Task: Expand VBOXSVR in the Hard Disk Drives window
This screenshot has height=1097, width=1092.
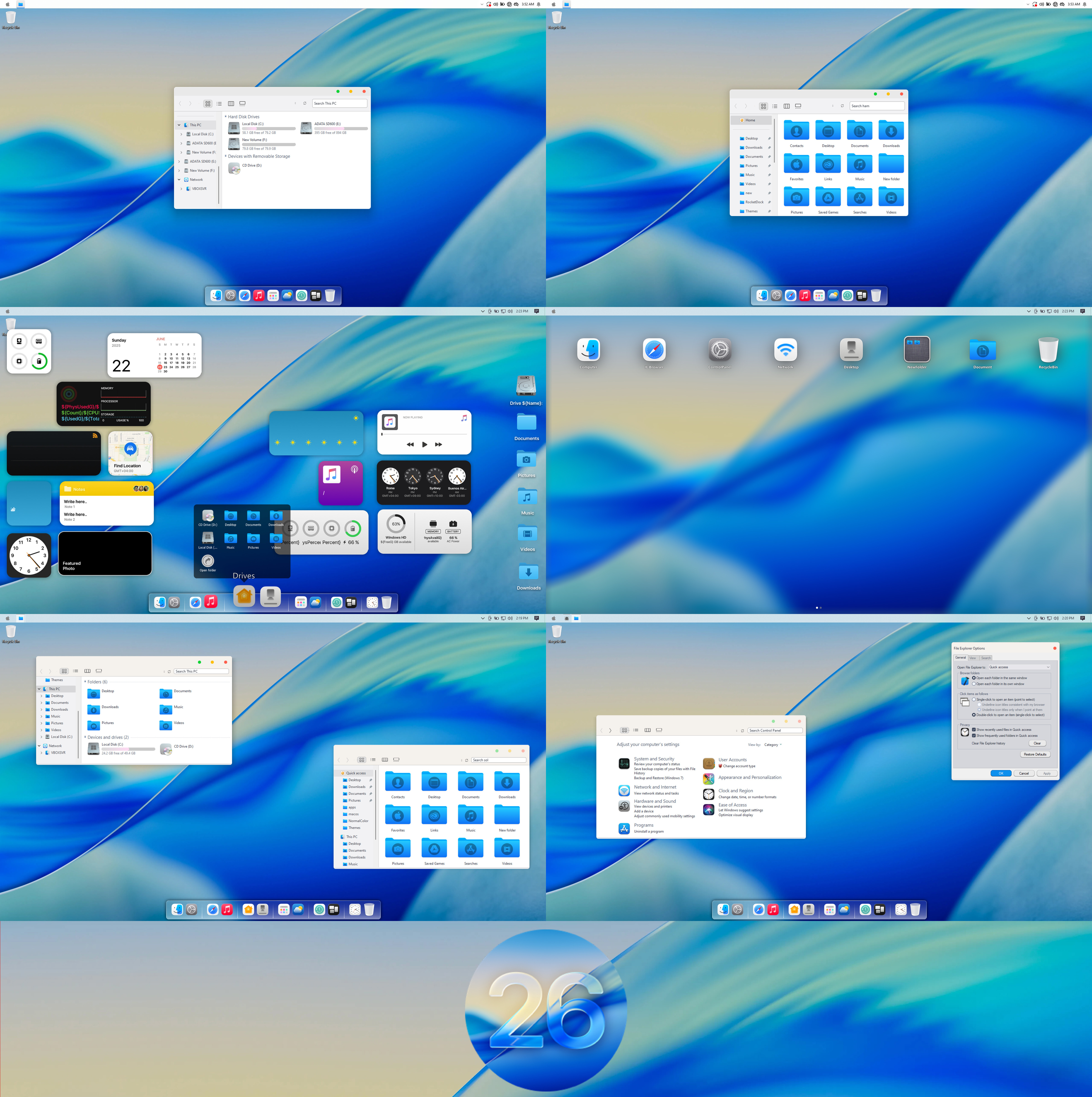Action: click(182, 189)
